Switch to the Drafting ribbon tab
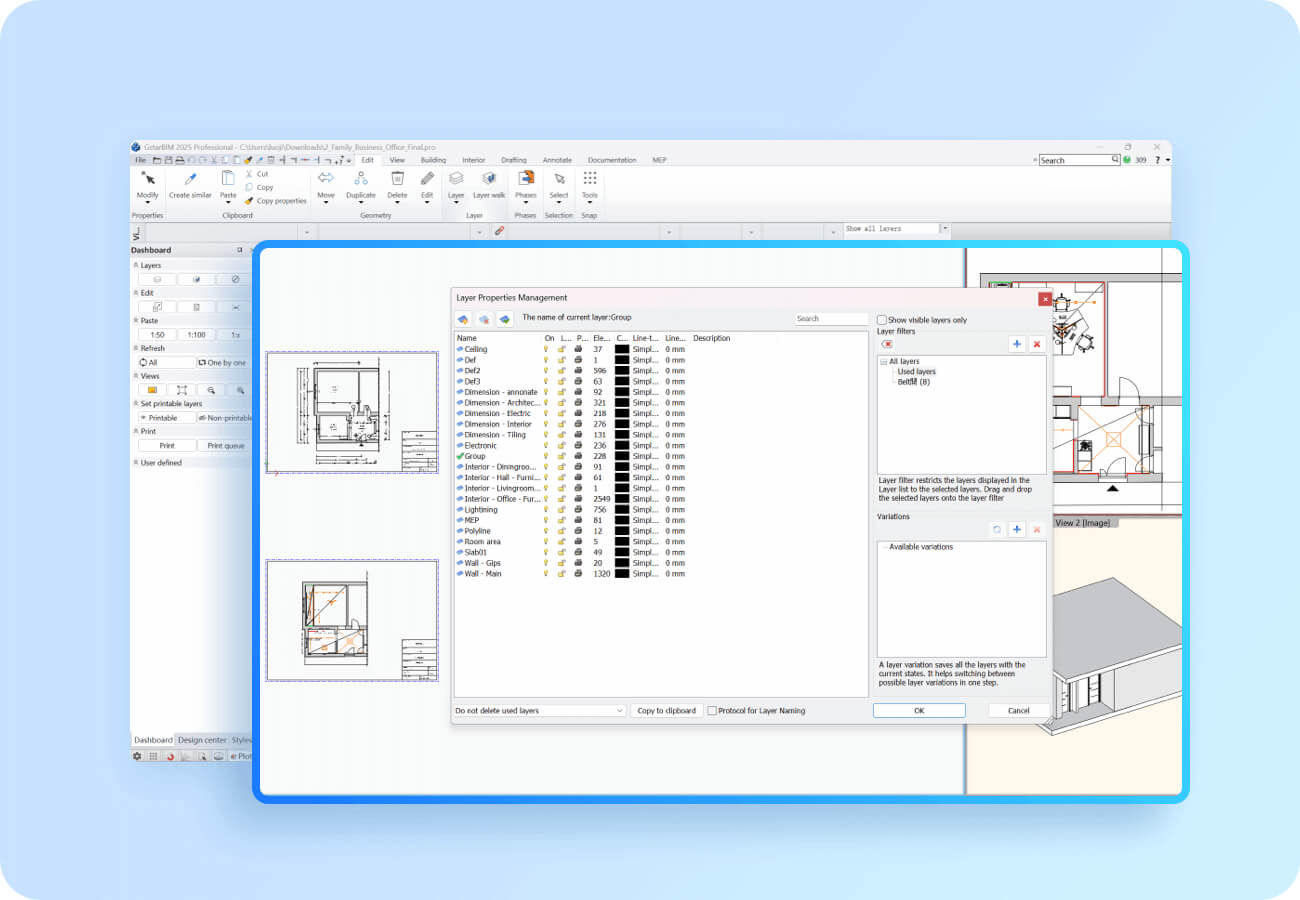The width and height of the screenshot is (1300, 900). (513, 160)
